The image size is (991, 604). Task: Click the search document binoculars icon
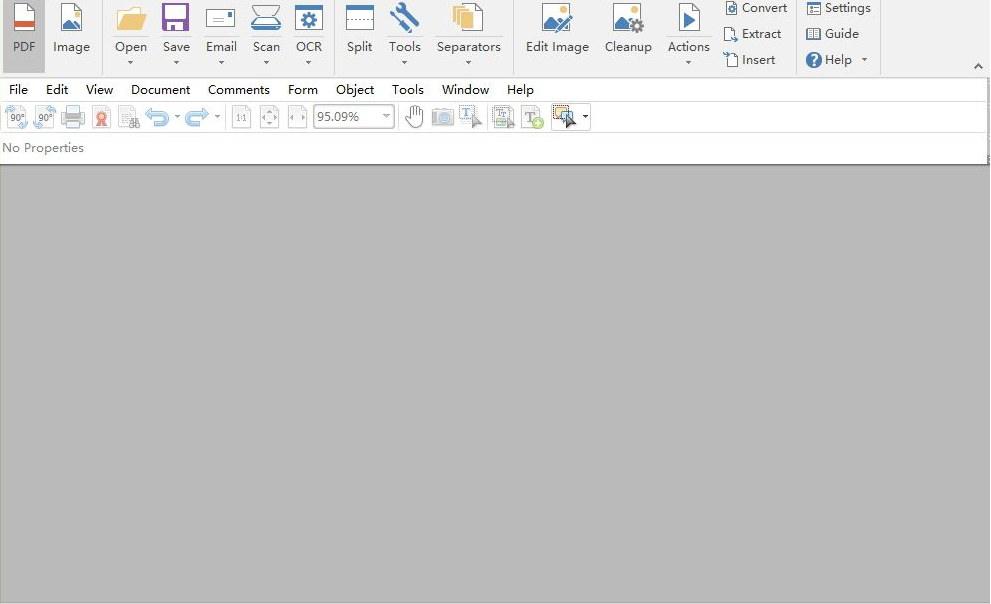point(129,117)
